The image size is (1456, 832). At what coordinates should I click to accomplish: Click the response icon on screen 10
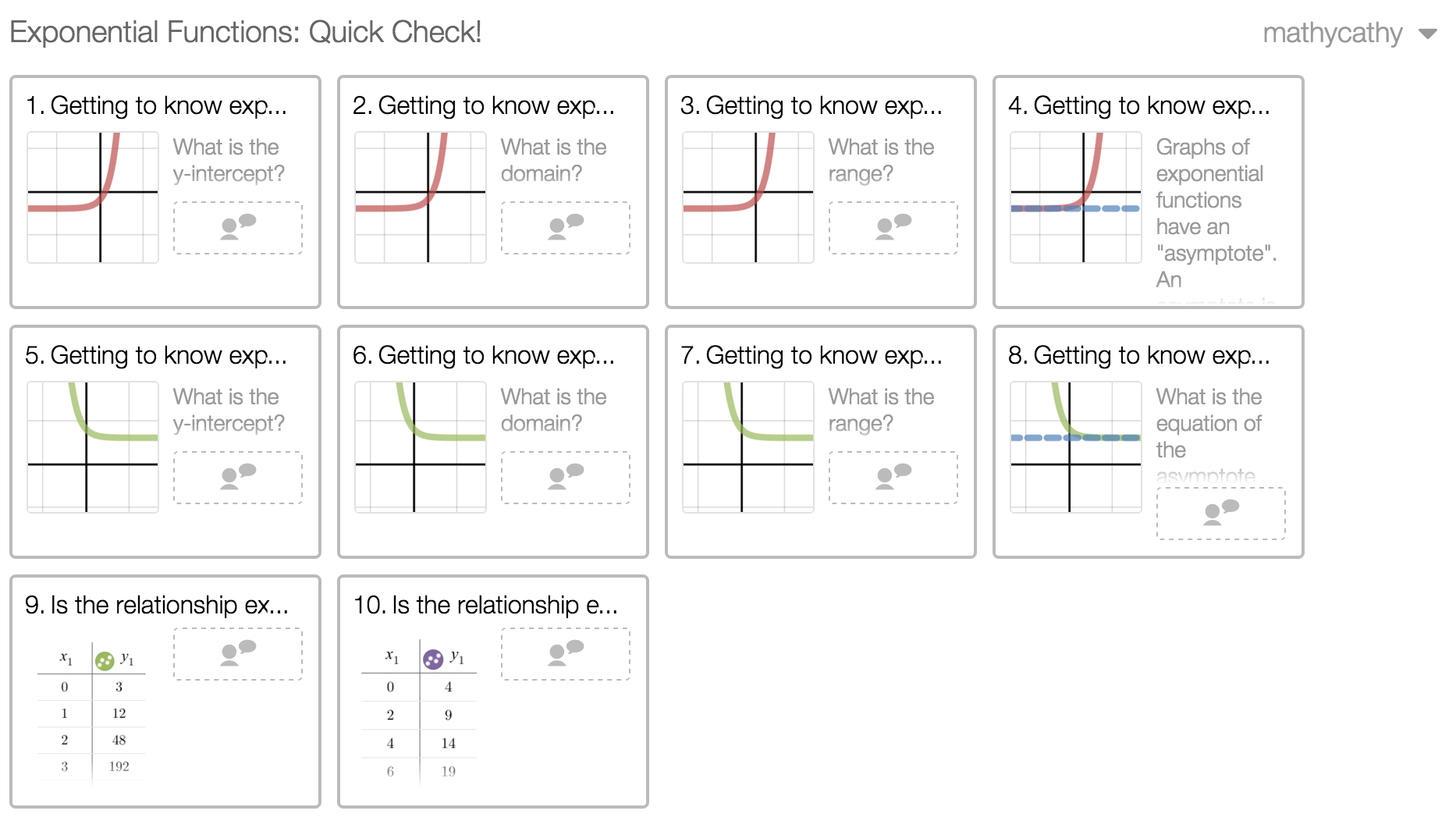[566, 653]
